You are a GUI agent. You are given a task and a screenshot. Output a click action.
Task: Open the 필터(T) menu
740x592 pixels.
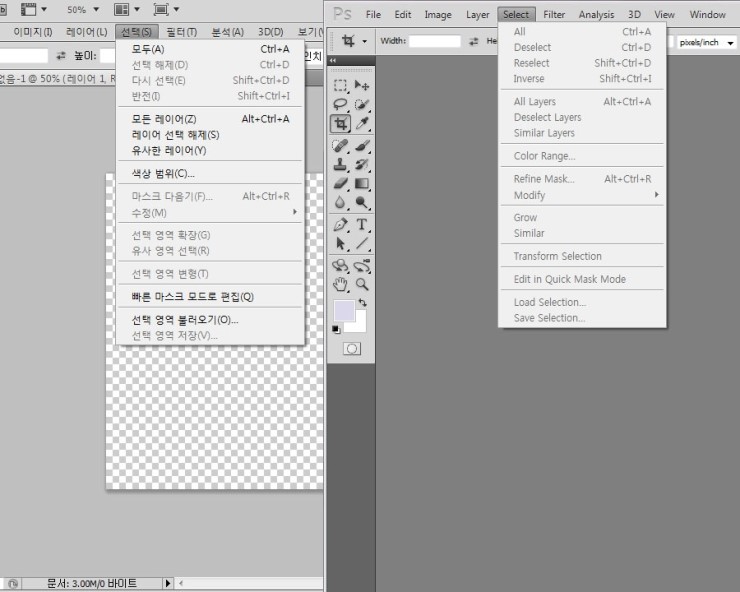pos(182,32)
